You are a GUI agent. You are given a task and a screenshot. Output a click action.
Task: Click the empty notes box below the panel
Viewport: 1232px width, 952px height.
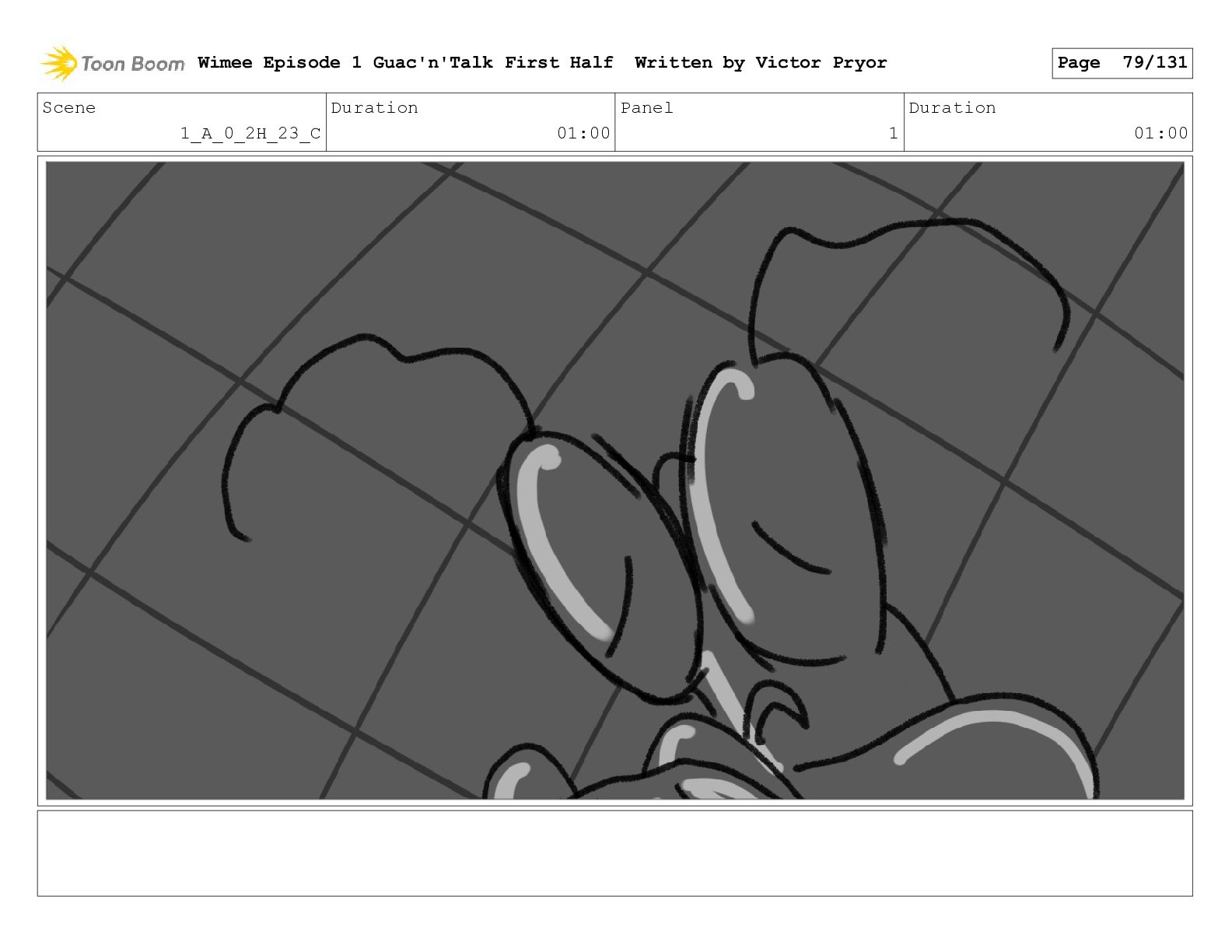[x=614, y=853]
